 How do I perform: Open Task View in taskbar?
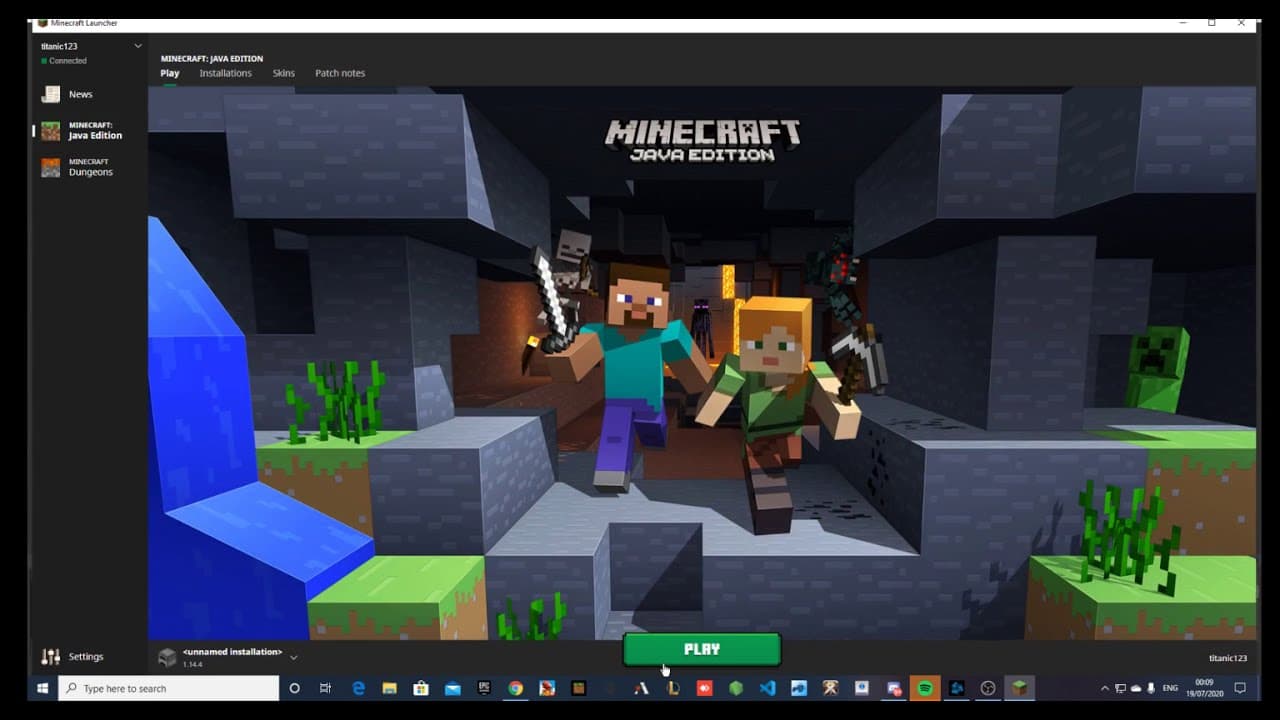(325, 688)
